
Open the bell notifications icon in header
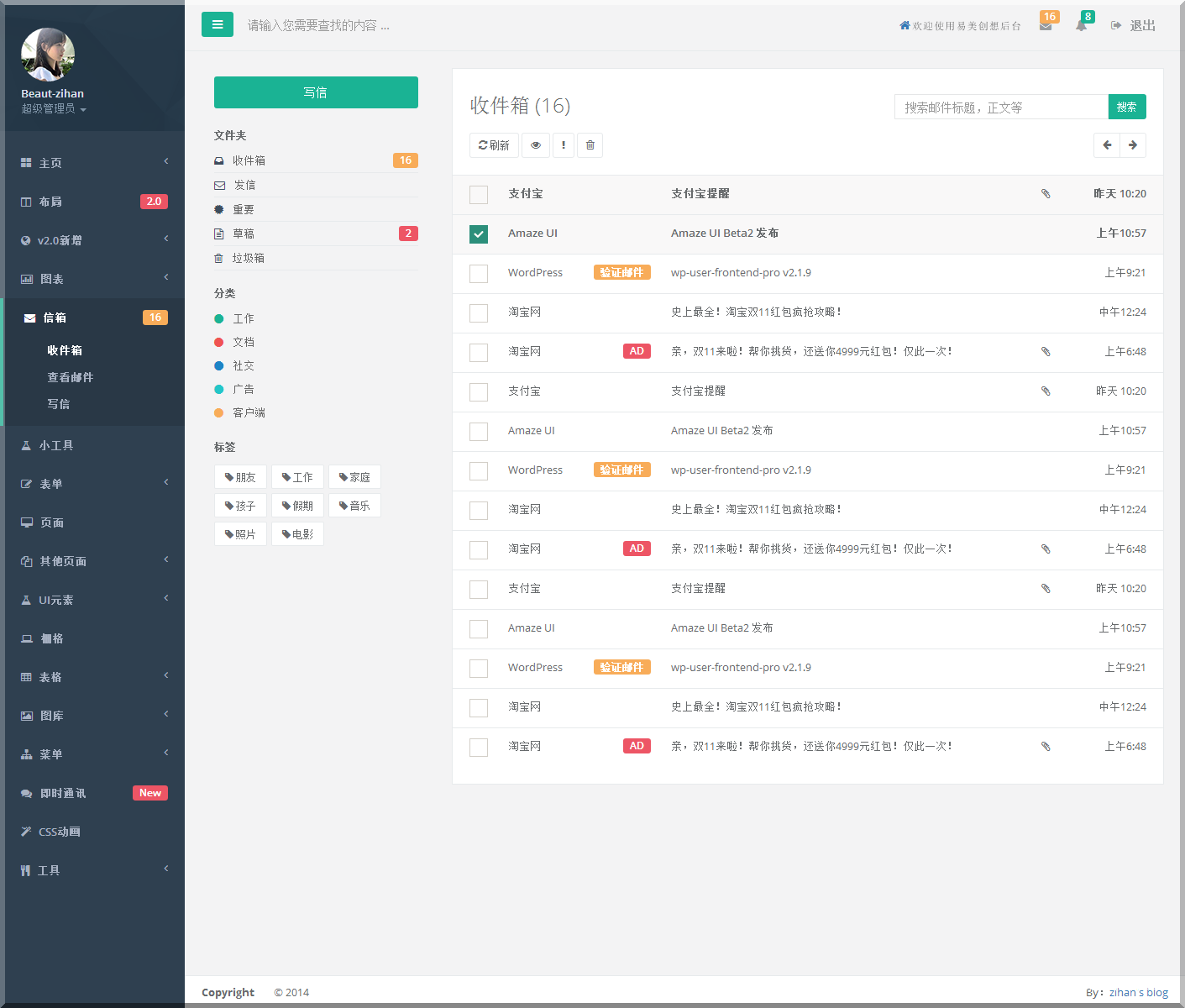1081,26
